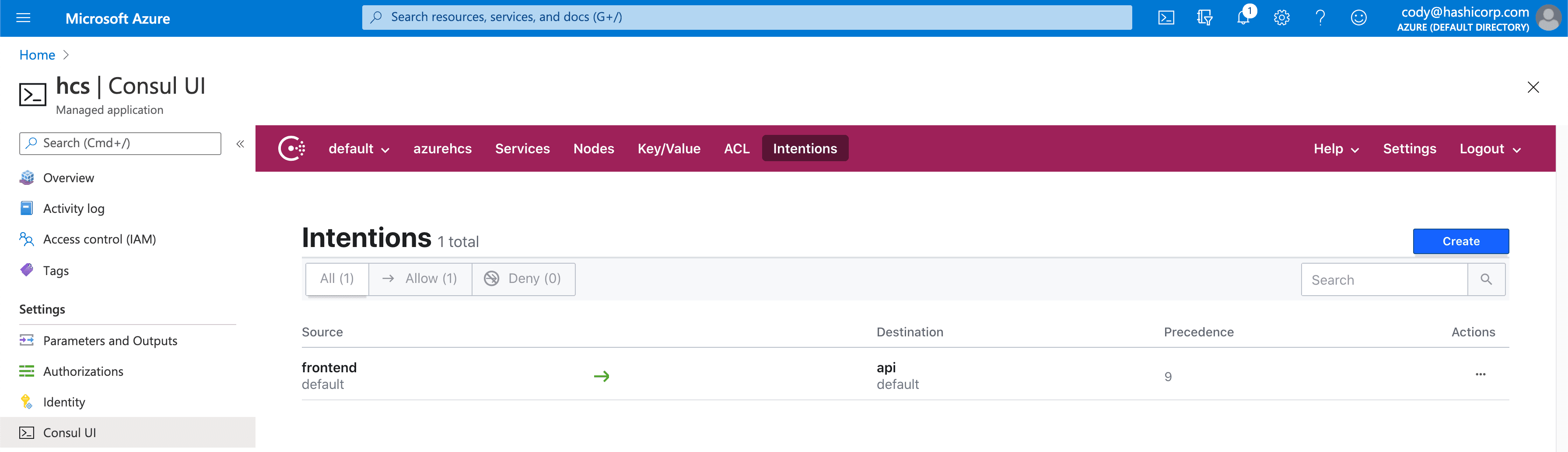Open the feedback smiley icon
This screenshot has width=1568, height=452.
click(1358, 18)
